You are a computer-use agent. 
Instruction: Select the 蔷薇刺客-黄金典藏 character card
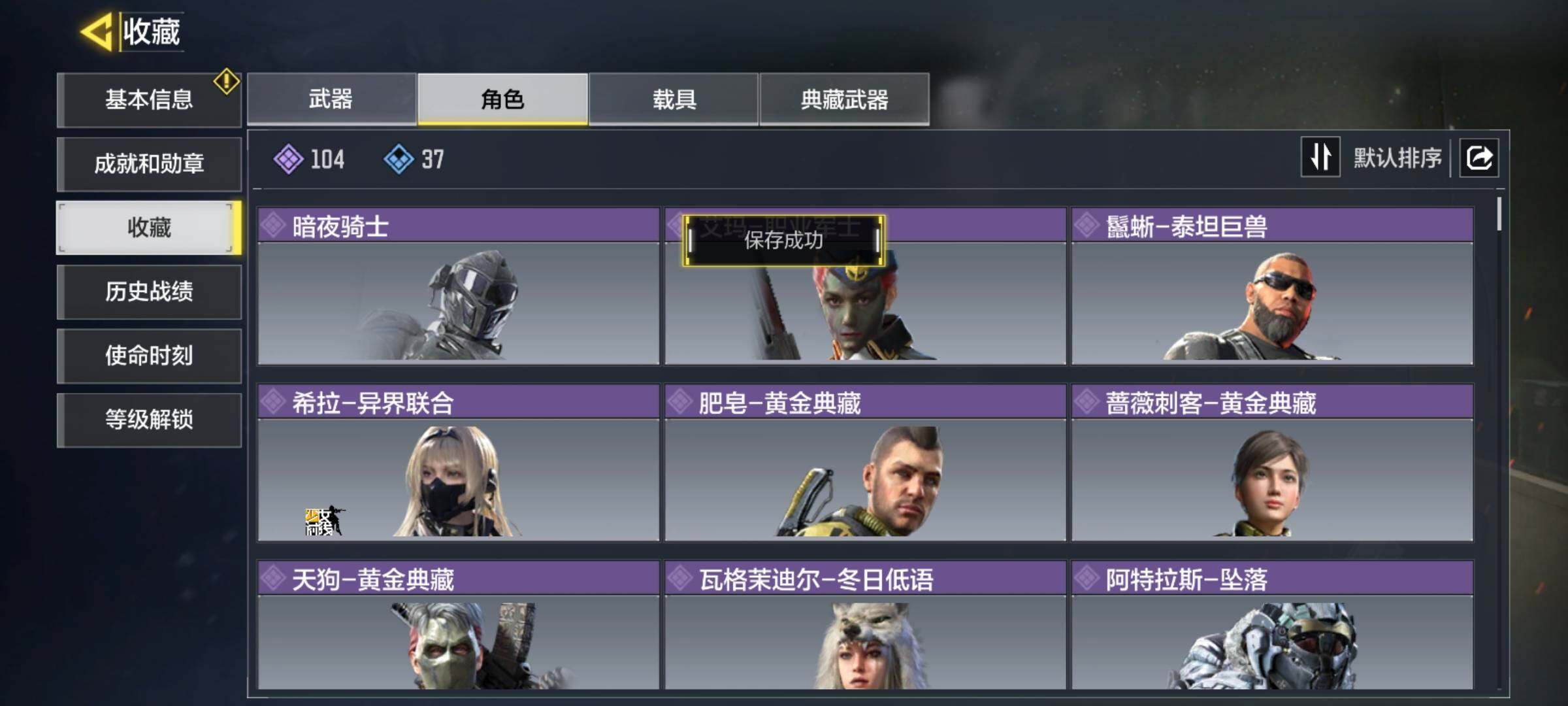[x=1273, y=463]
